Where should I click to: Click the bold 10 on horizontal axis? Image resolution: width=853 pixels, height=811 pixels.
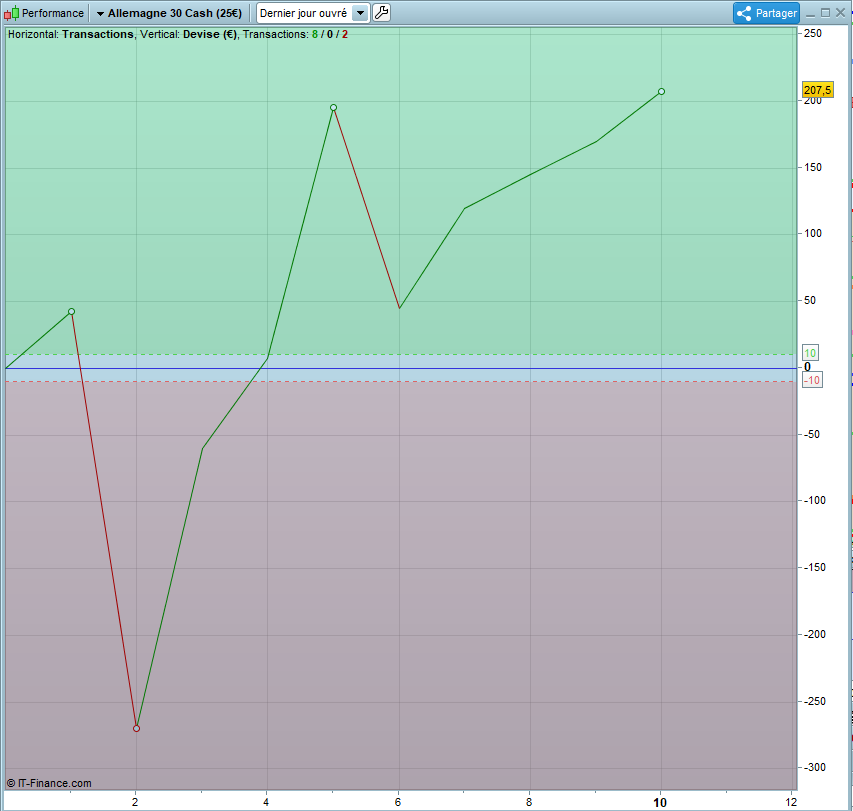click(660, 802)
